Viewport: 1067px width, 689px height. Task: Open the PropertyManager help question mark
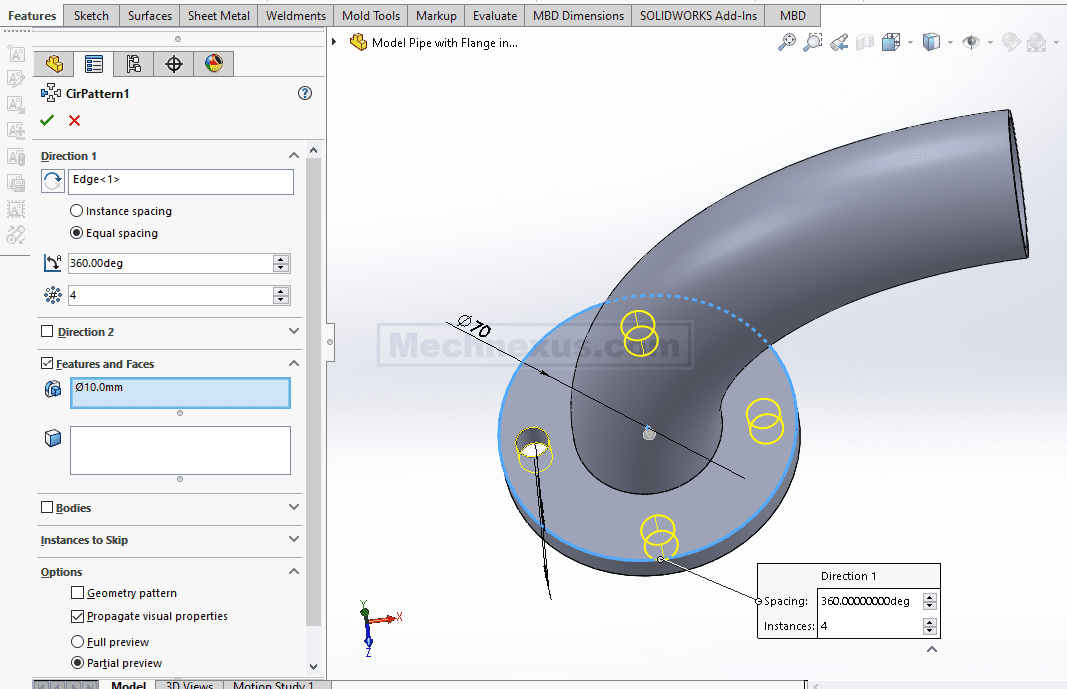pyautogui.click(x=305, y=93)
